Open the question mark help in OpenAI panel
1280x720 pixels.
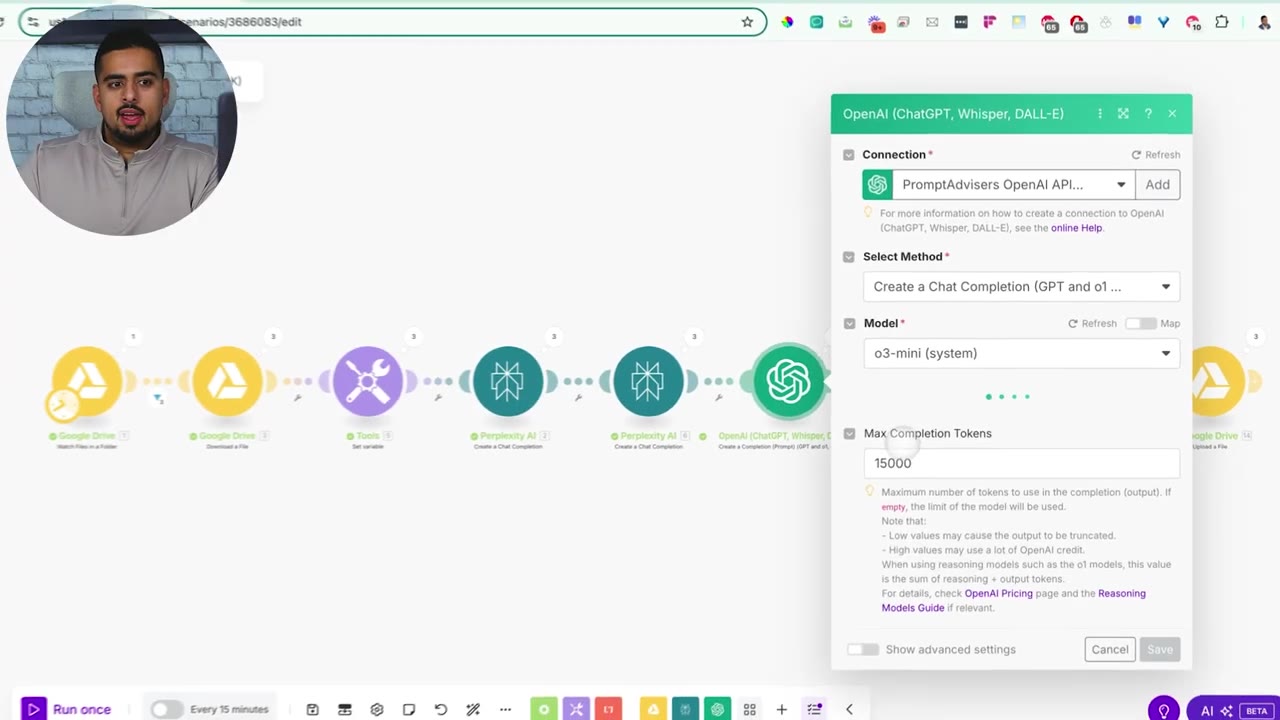pyautogui.click(x=1148, y=114)
